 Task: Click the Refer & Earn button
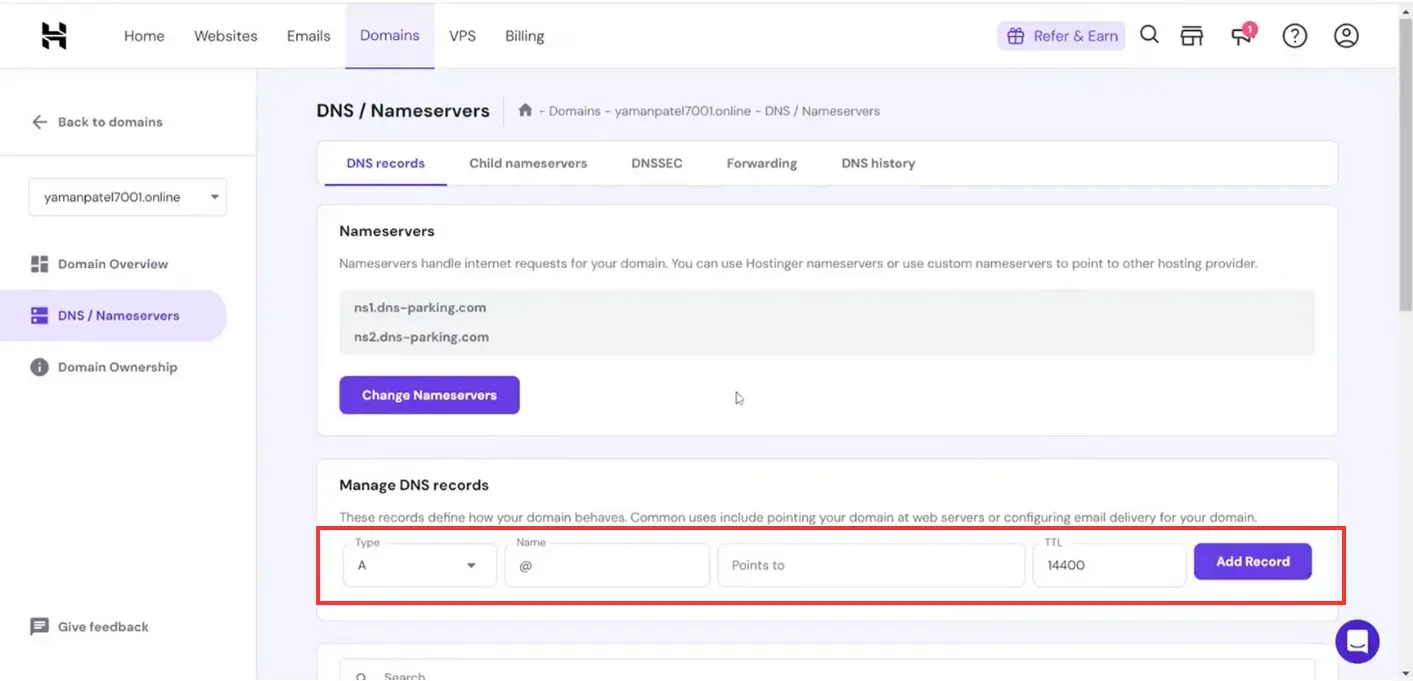click(1061, 36)
